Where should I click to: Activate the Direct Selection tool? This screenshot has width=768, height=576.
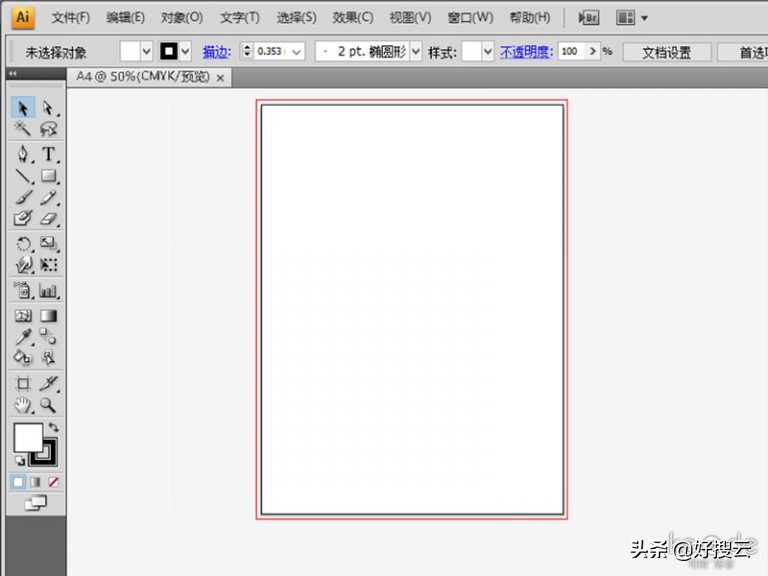click(x=48, y=107)
